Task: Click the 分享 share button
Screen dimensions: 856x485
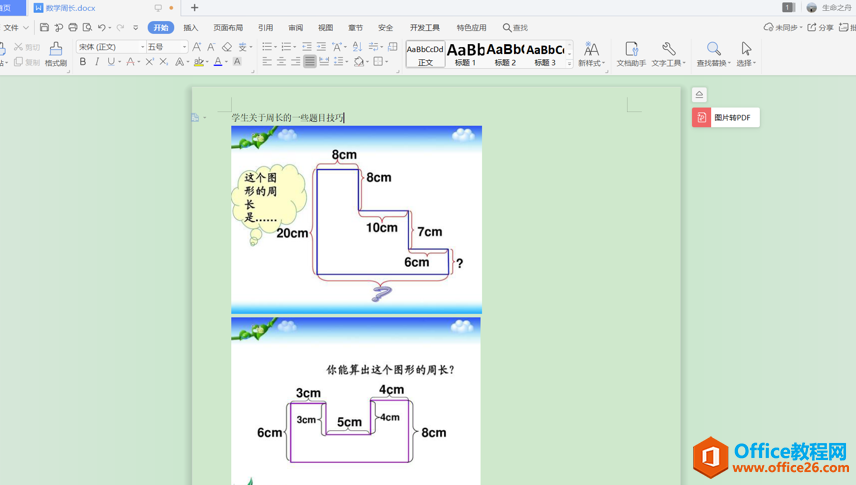Action: point(820,28)
